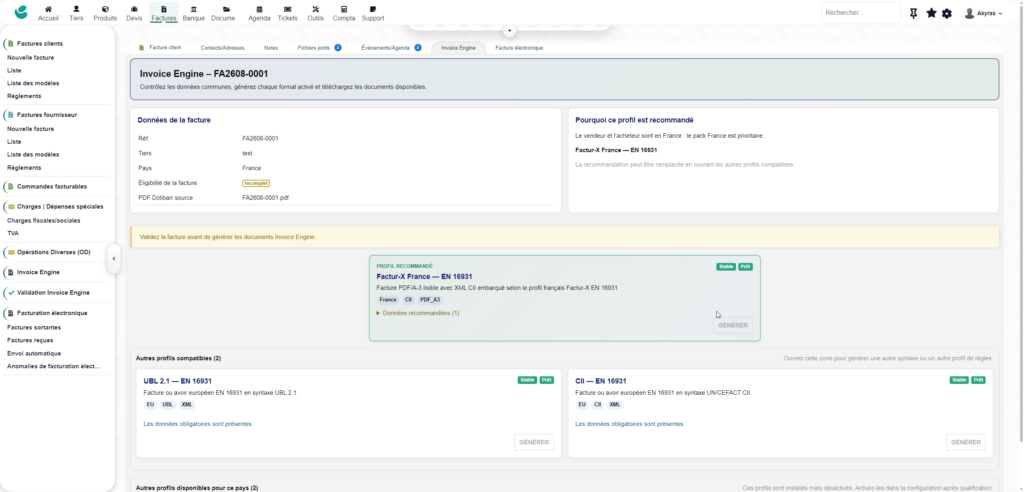Open bookmarks star icon

[x=931, y=13]
